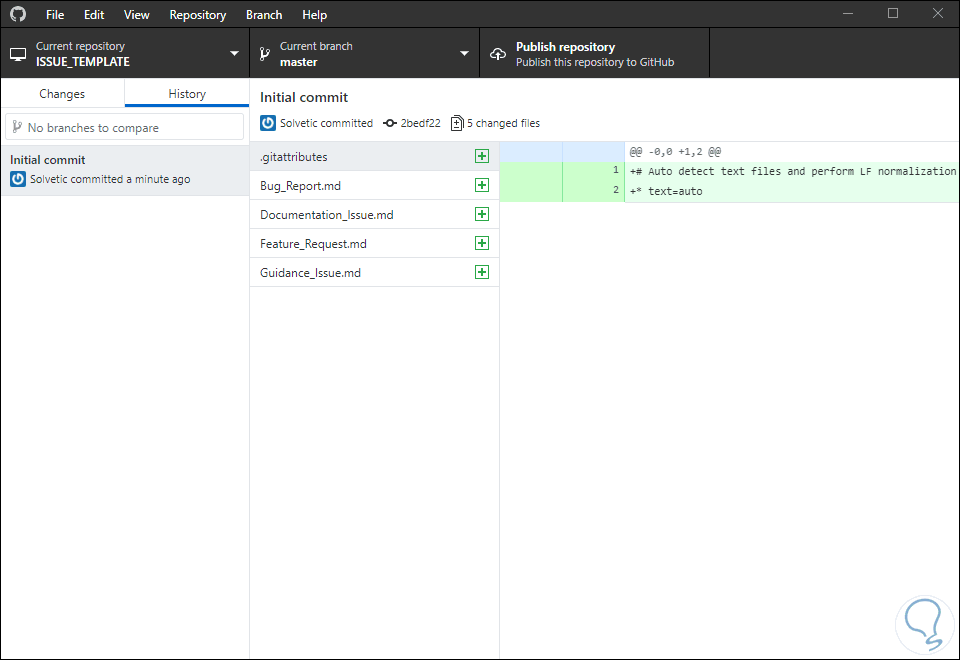Open the Repository menu
The image size is (960, 660).
(197, 15)
